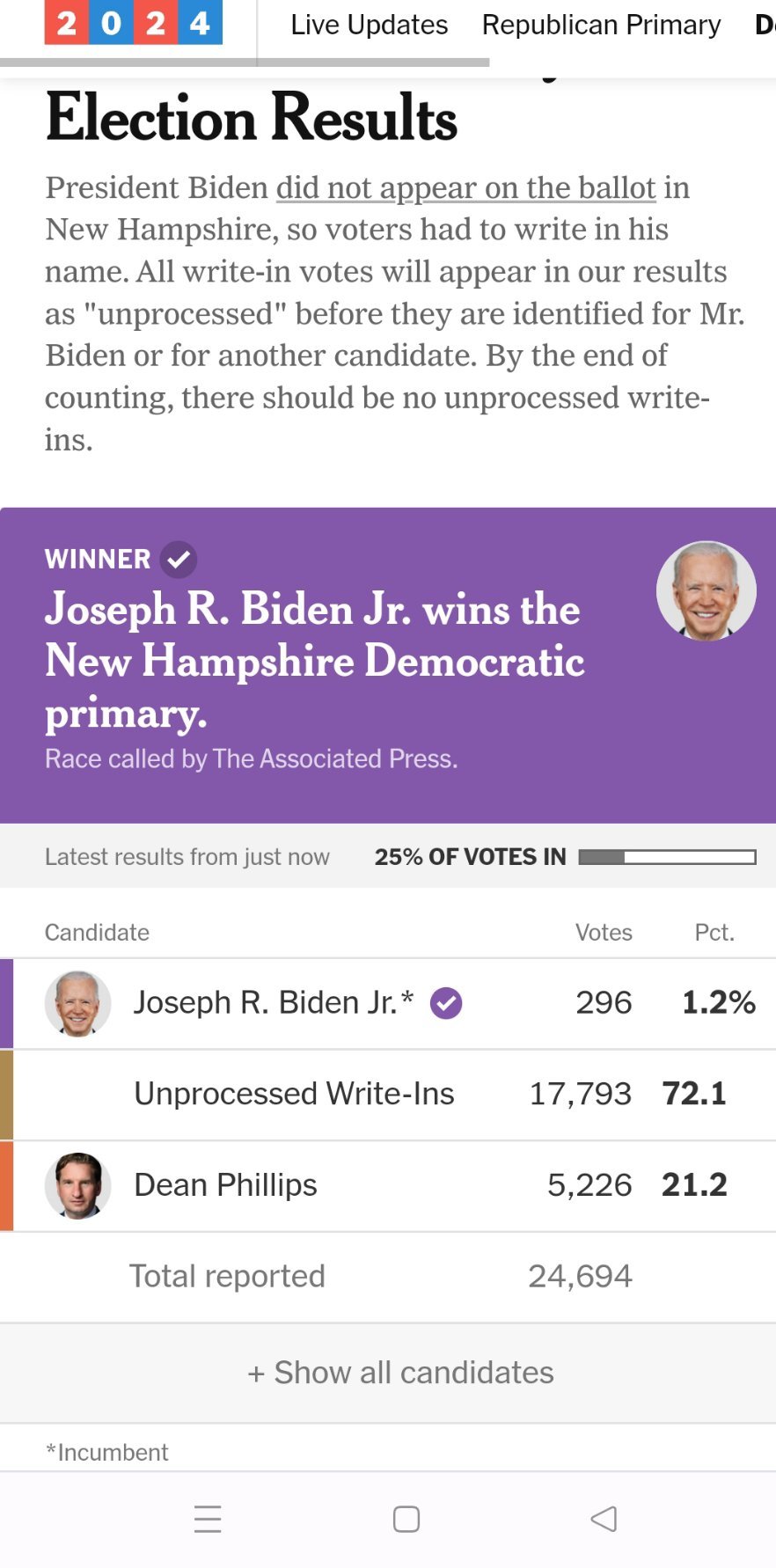Image resolution: width=776 pixels, height=1568 pixels.
Task: Click the purple check beside Biden's name
Action: coord(446,1003)
